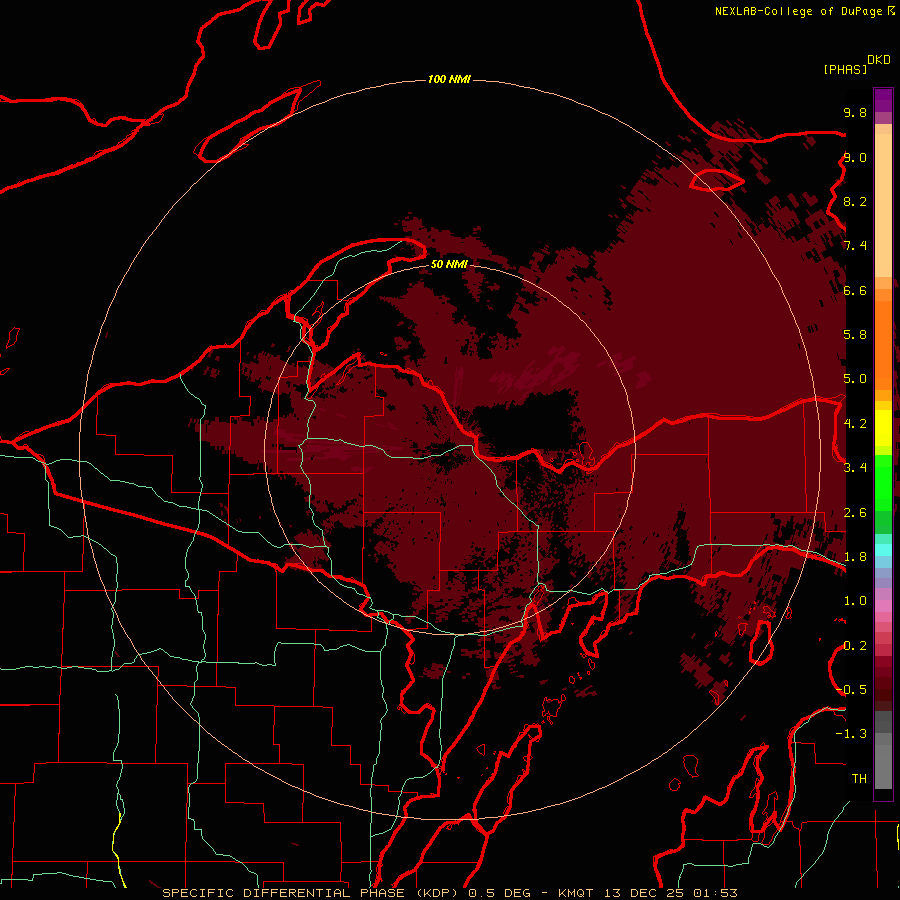
Task: Click the 2.6 value on the color scale
Action: click(855, 512)
